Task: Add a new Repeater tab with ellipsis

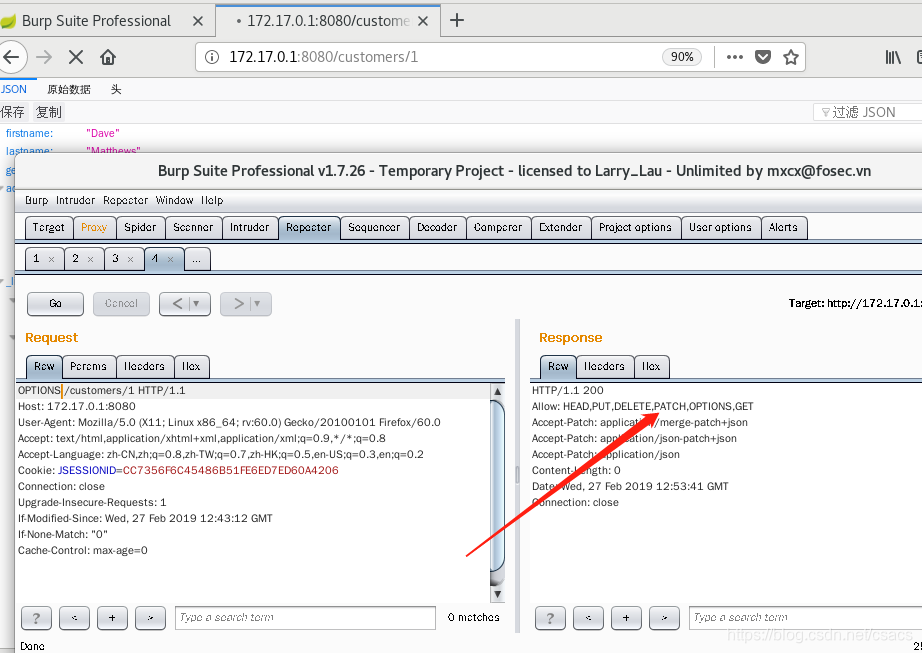Action: (x=197, y=259)
